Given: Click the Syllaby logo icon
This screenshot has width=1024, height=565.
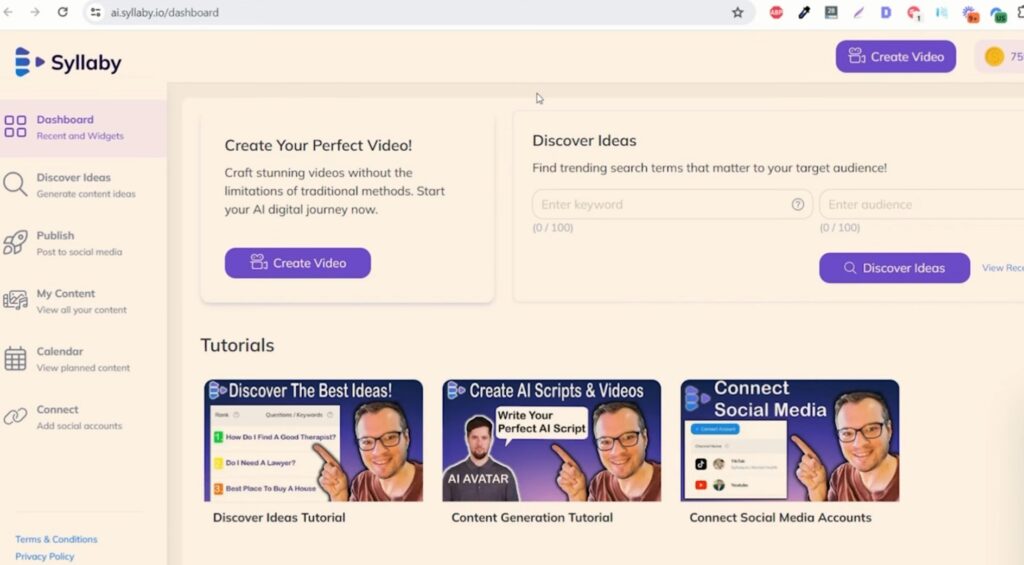Looking at the screenshot, I should (x=29, y=62).
